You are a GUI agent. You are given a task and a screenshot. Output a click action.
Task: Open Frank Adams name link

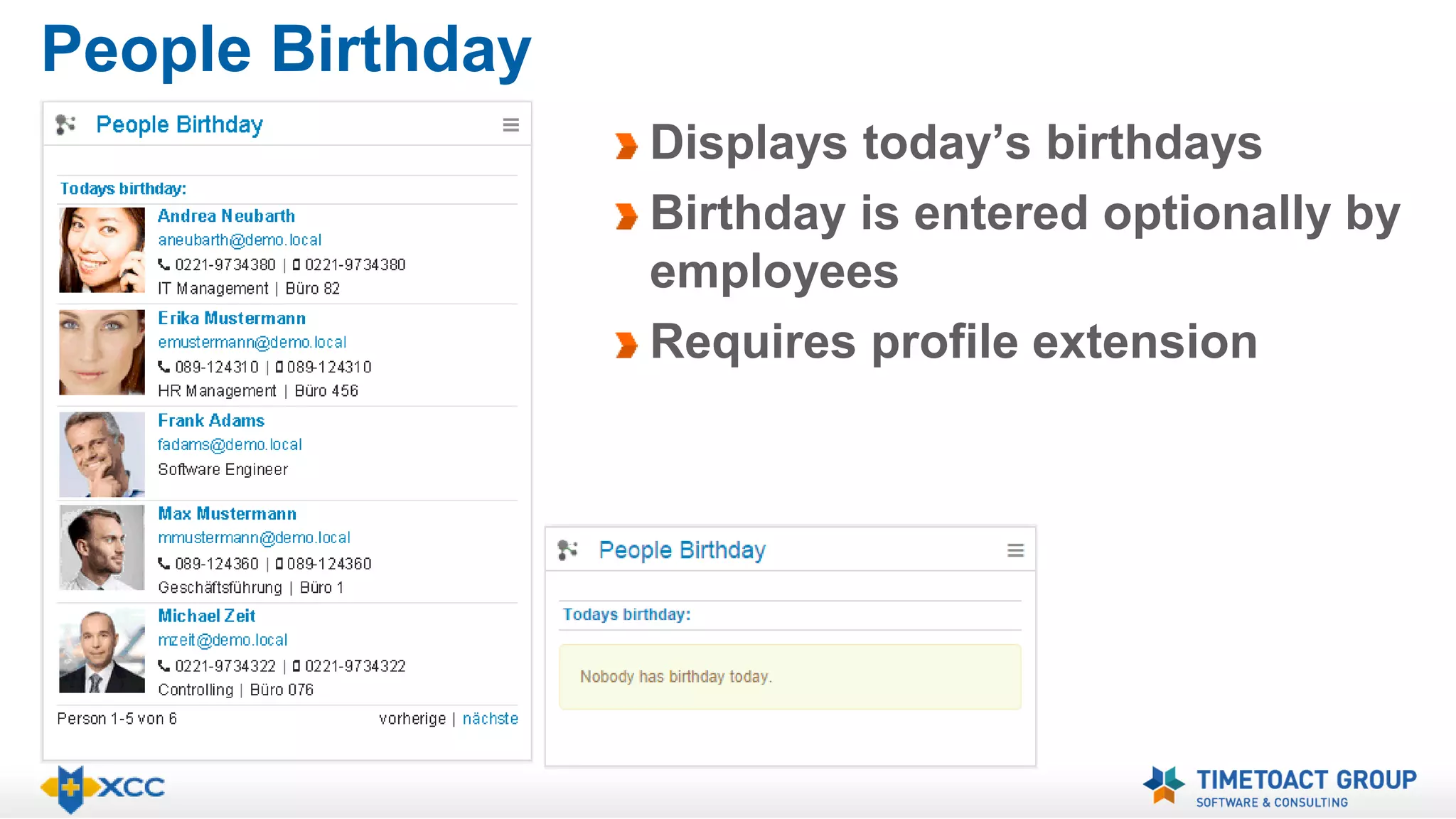[211, 421]
